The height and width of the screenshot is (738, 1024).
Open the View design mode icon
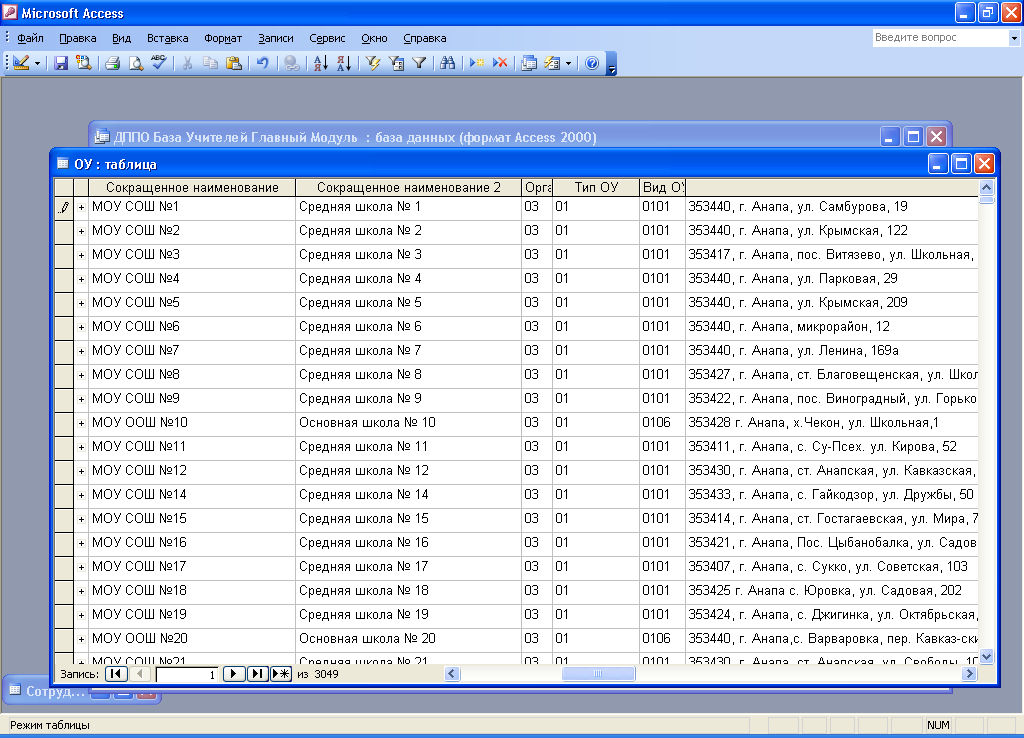[x=21, y=63]
